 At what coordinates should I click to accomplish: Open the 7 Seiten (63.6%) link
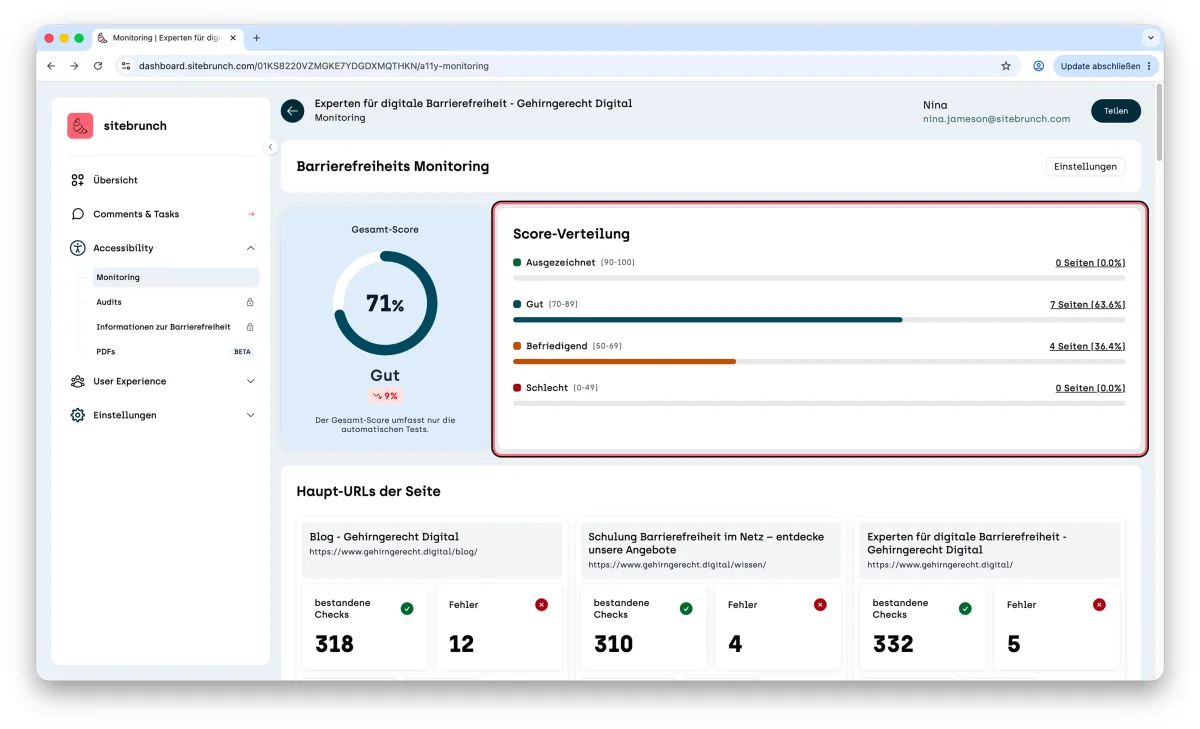[x=1087, y=304]
